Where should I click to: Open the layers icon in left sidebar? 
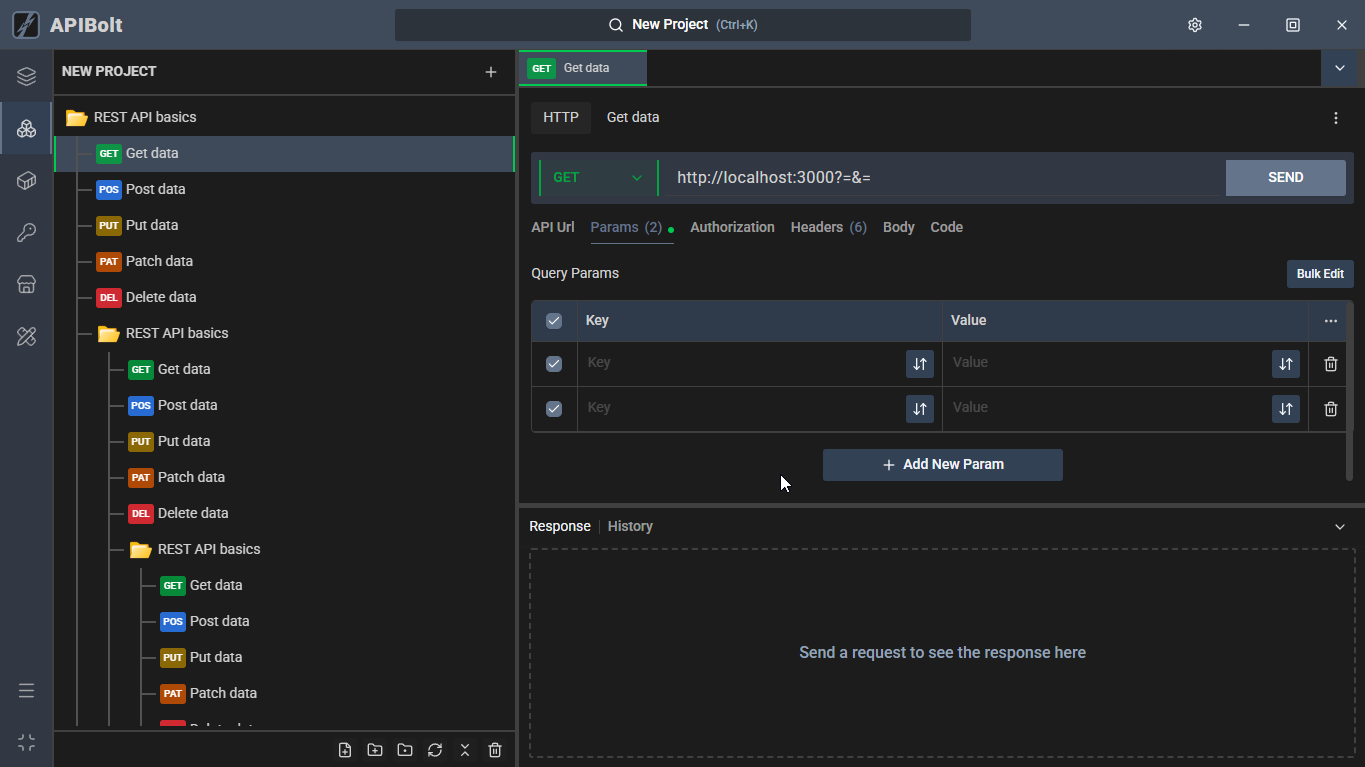(x=27, y=77)
